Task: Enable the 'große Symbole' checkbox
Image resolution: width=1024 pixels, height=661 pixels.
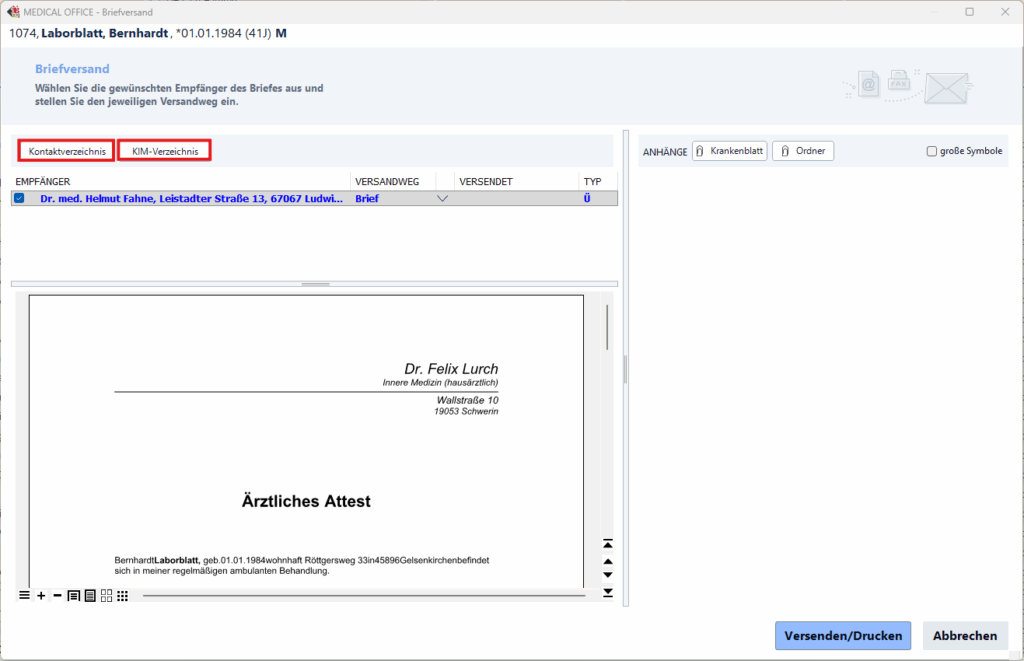Action: [x=932, y=152]
